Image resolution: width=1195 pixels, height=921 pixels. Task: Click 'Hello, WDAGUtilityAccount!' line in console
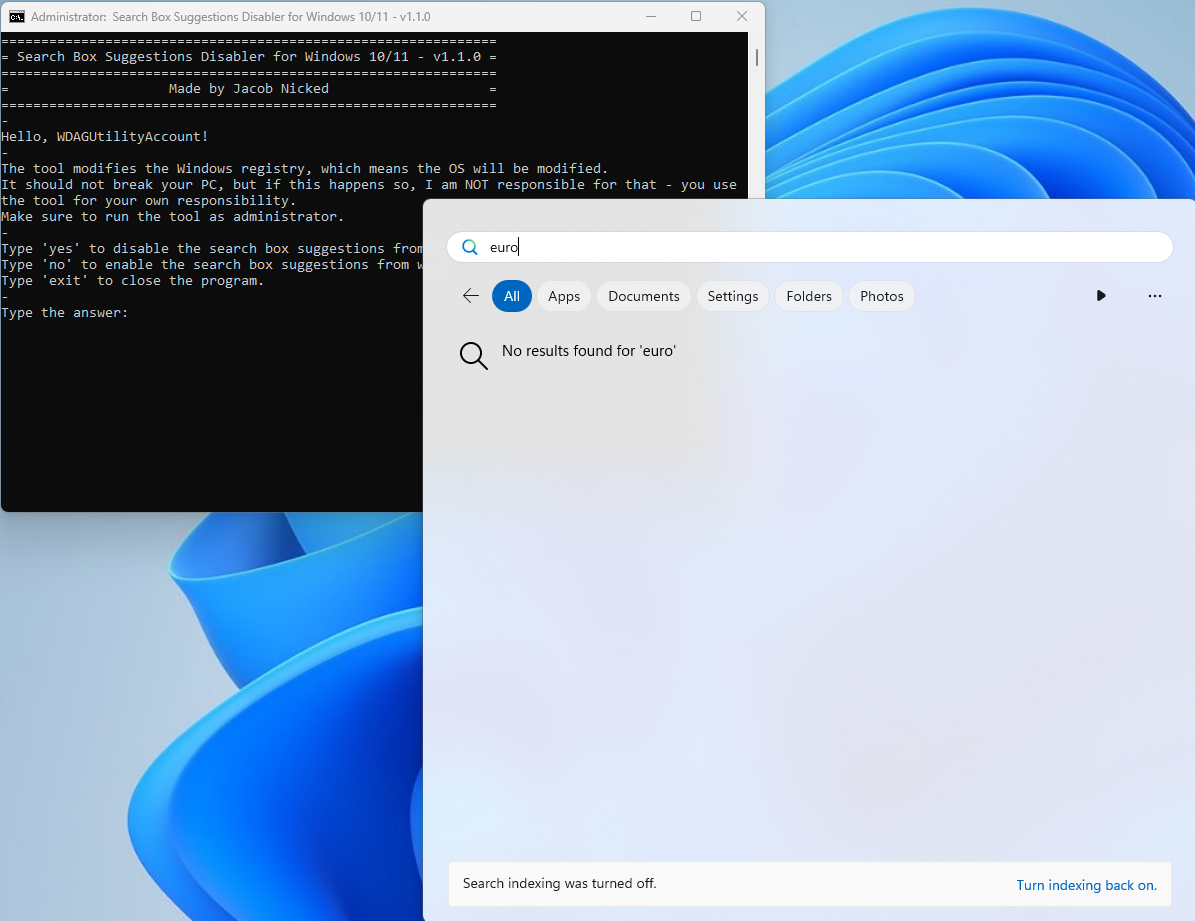point(104,136)
